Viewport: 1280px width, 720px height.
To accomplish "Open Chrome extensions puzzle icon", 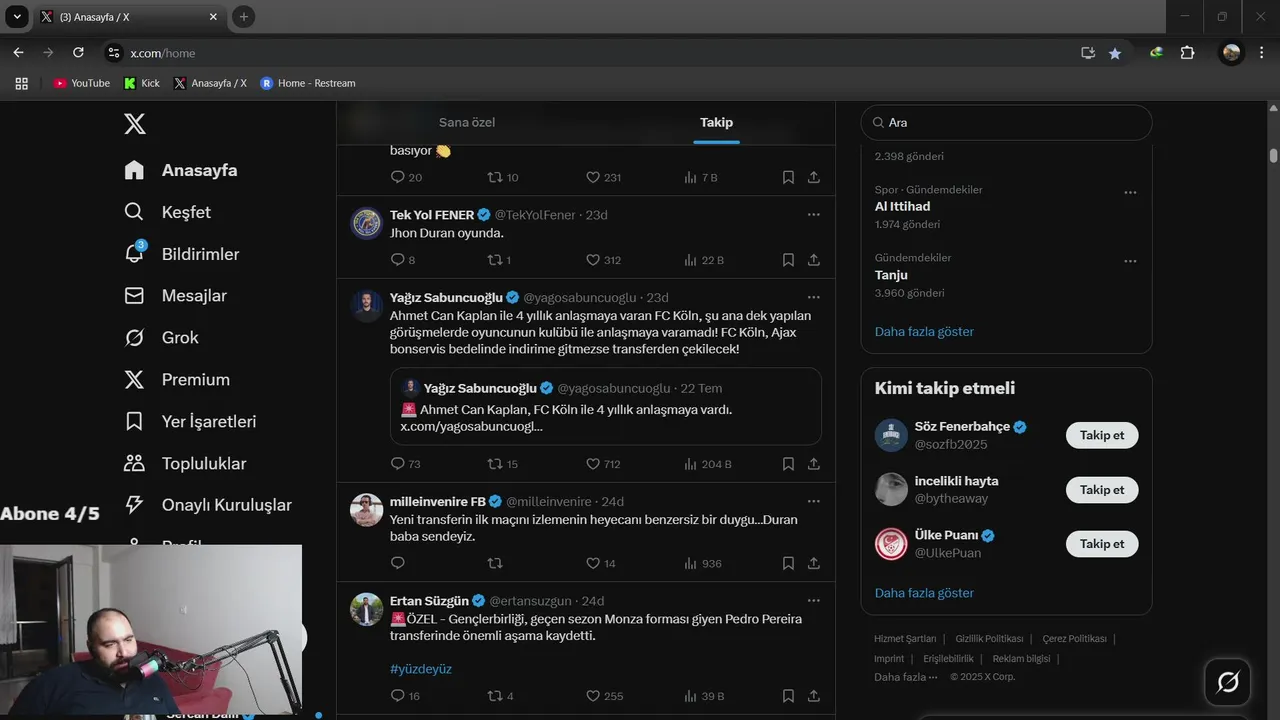I will point(1188,53).
